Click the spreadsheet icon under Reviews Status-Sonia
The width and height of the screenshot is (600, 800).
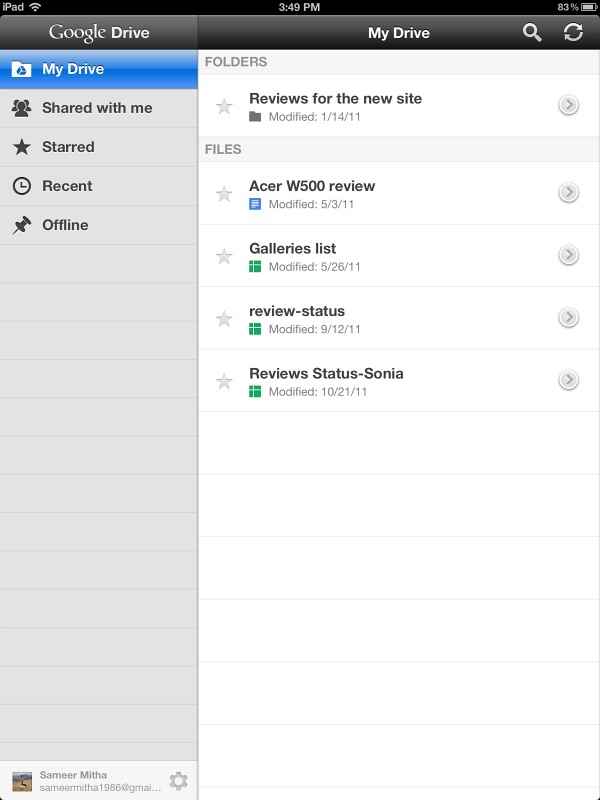(x=255, y=391)
